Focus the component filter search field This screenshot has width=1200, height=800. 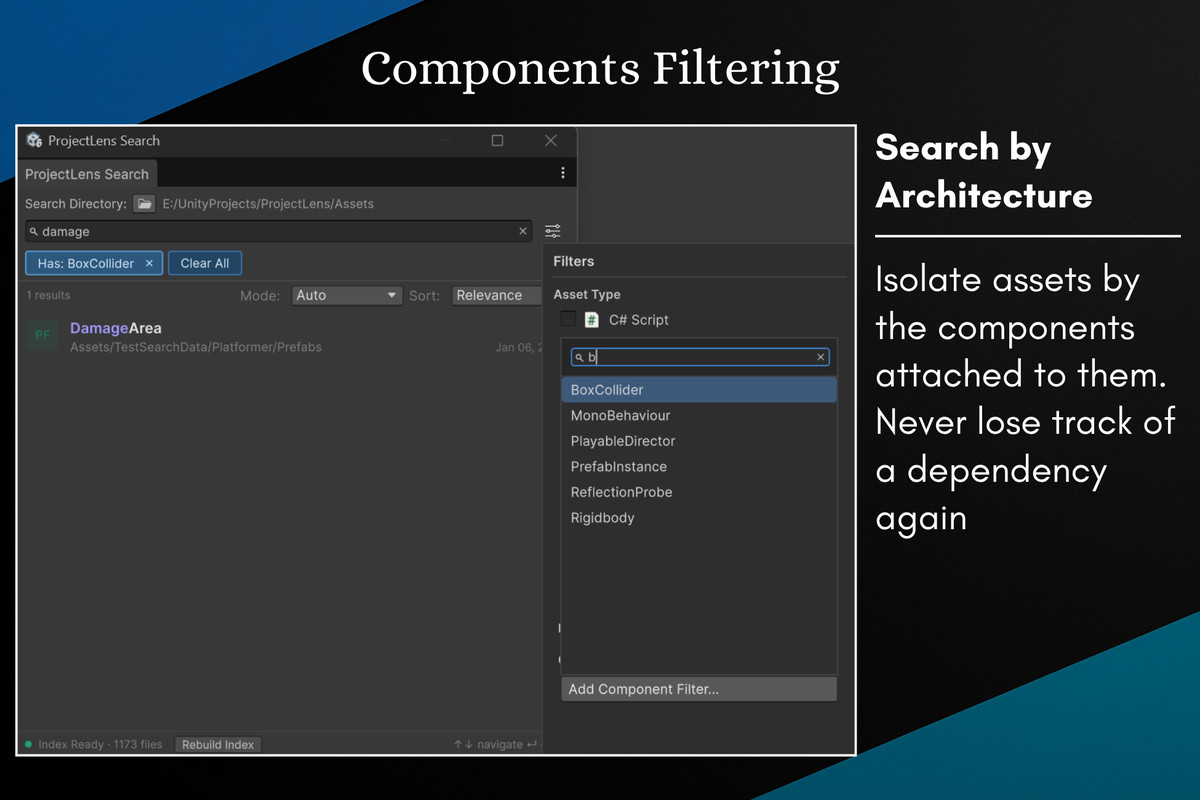click(700, 357)
